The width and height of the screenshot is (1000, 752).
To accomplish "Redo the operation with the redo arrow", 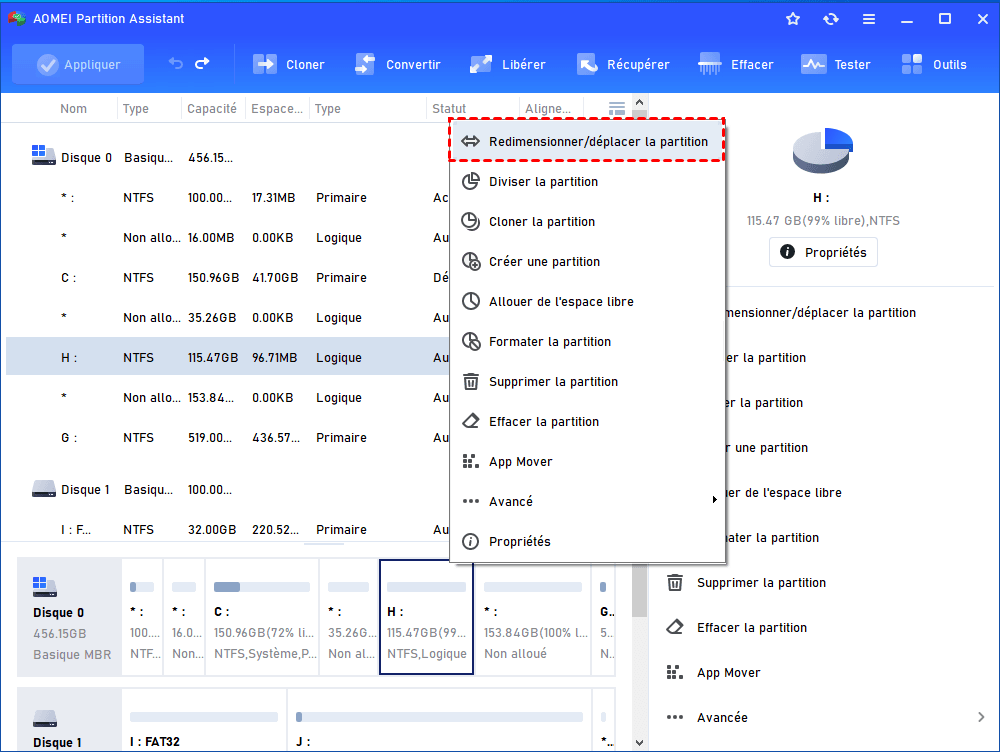I will coord(202,64).
